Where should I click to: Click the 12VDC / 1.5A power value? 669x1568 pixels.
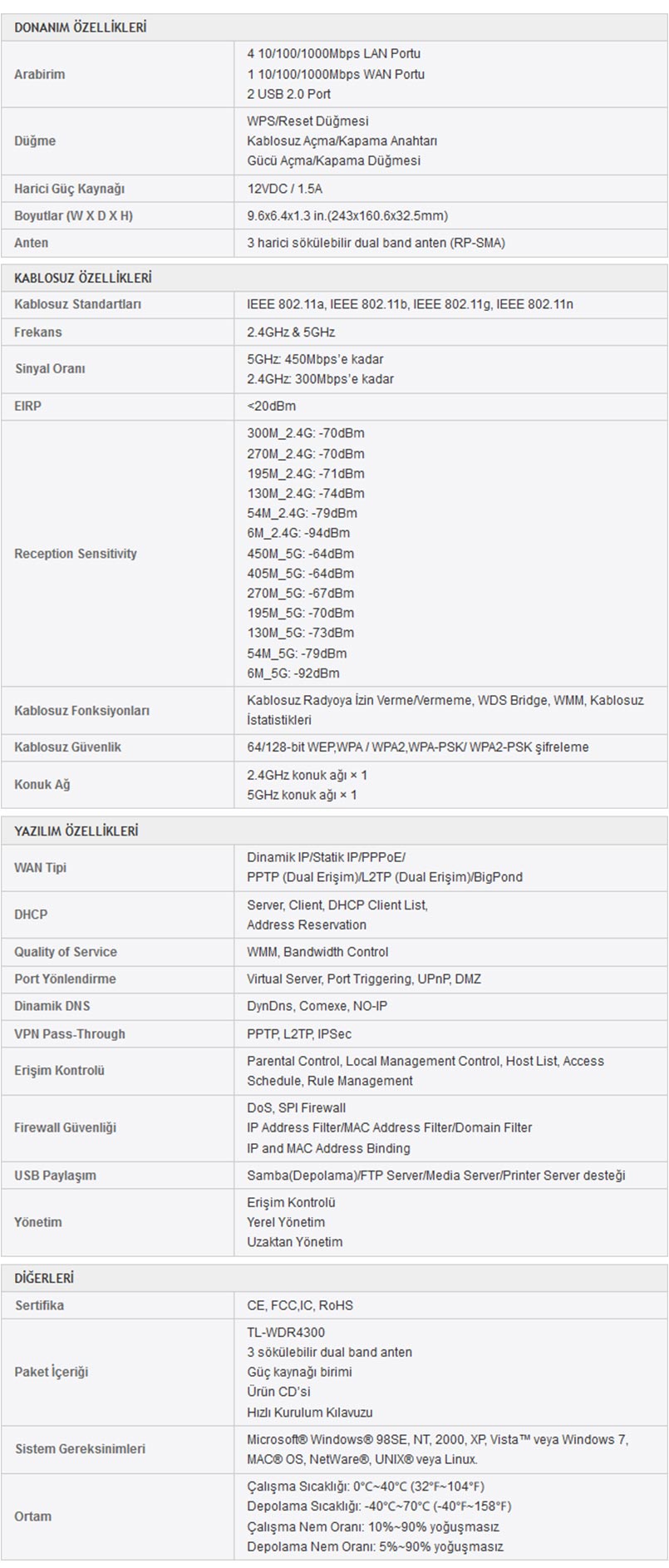coord(284,189)
